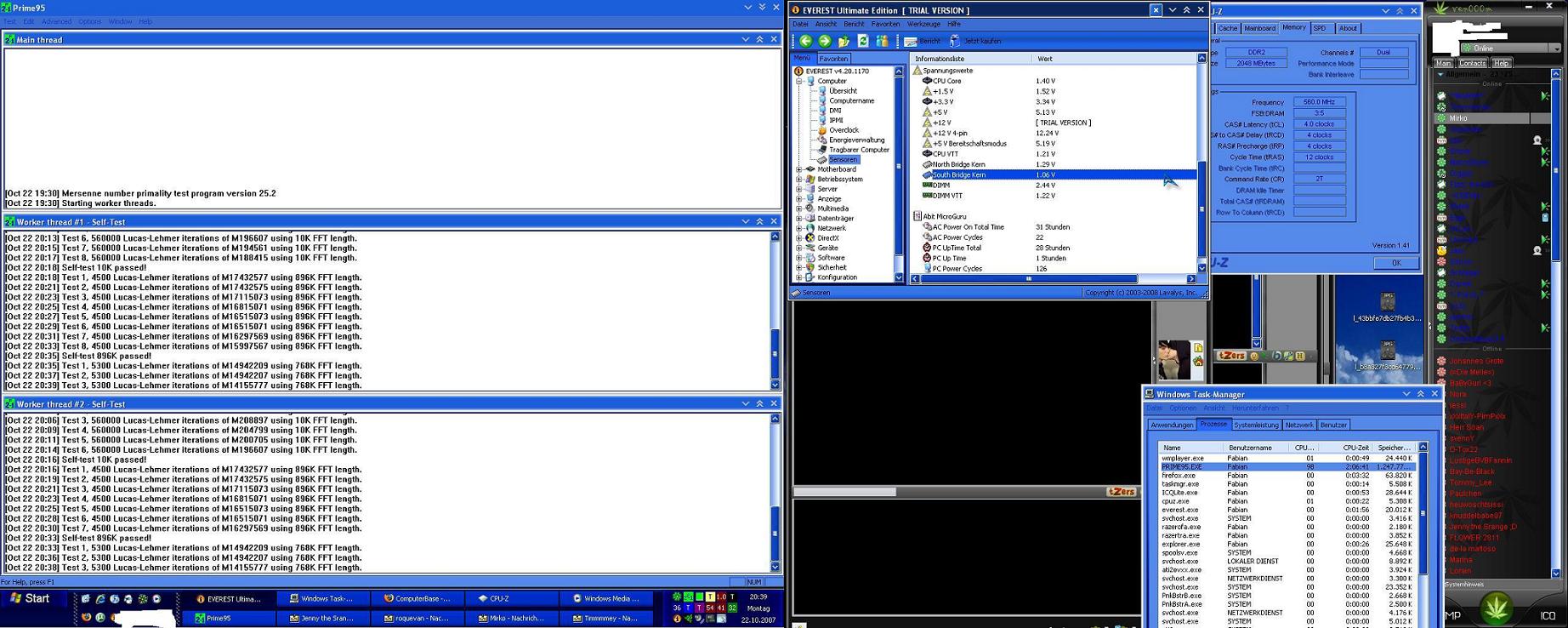The height and width of the screenshot is (628, 1568).
Task: Select Overclock in the EVEREST tree
Action: point(844,130)
